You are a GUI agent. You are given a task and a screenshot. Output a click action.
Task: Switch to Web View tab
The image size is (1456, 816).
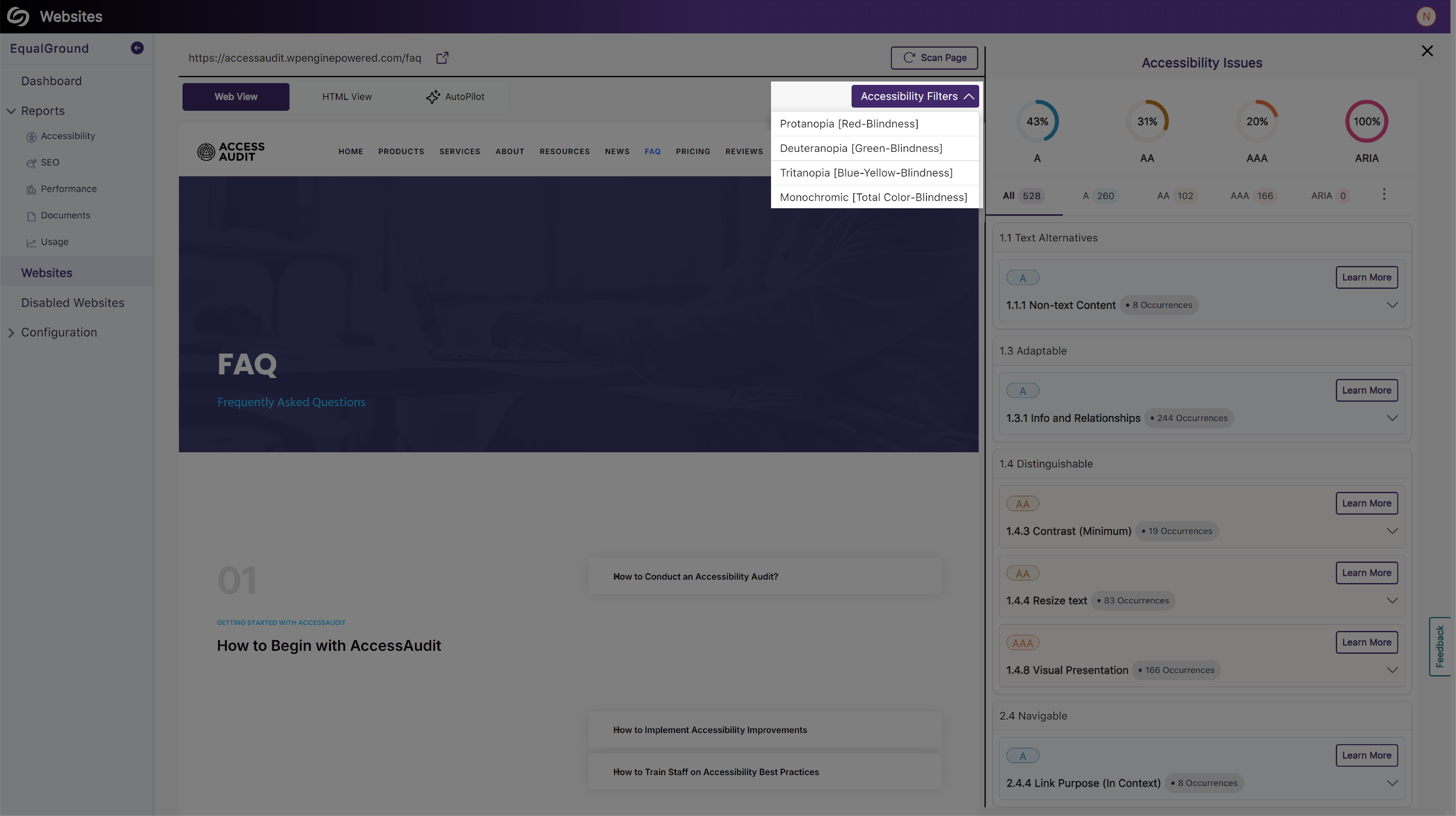click(236, 97)
